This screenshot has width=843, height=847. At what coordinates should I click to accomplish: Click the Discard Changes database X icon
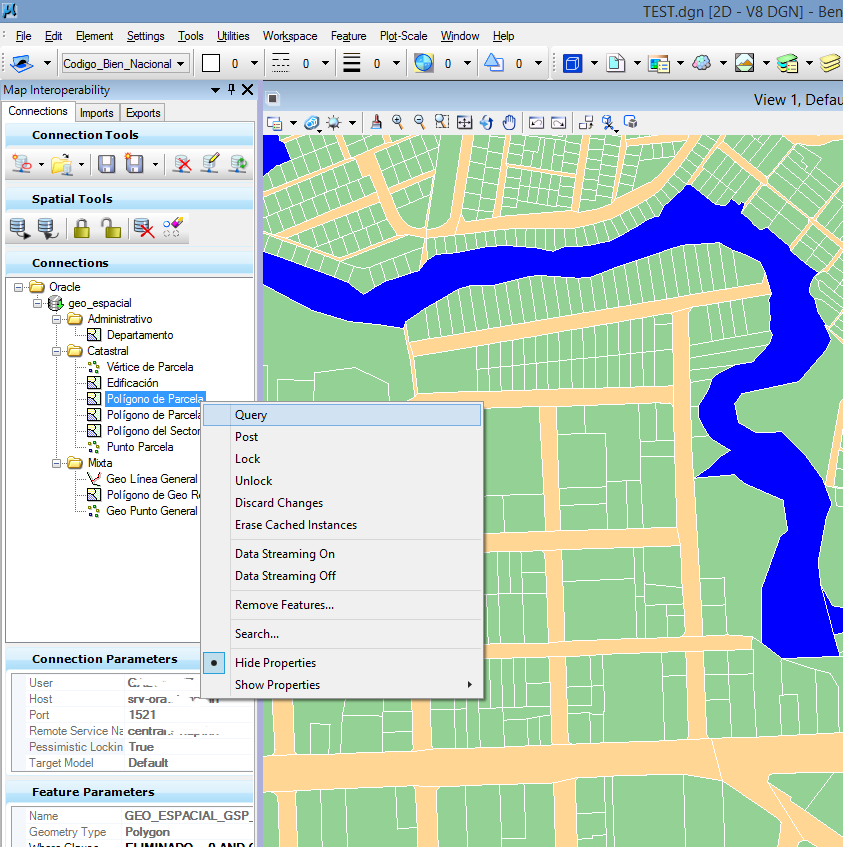144,228
